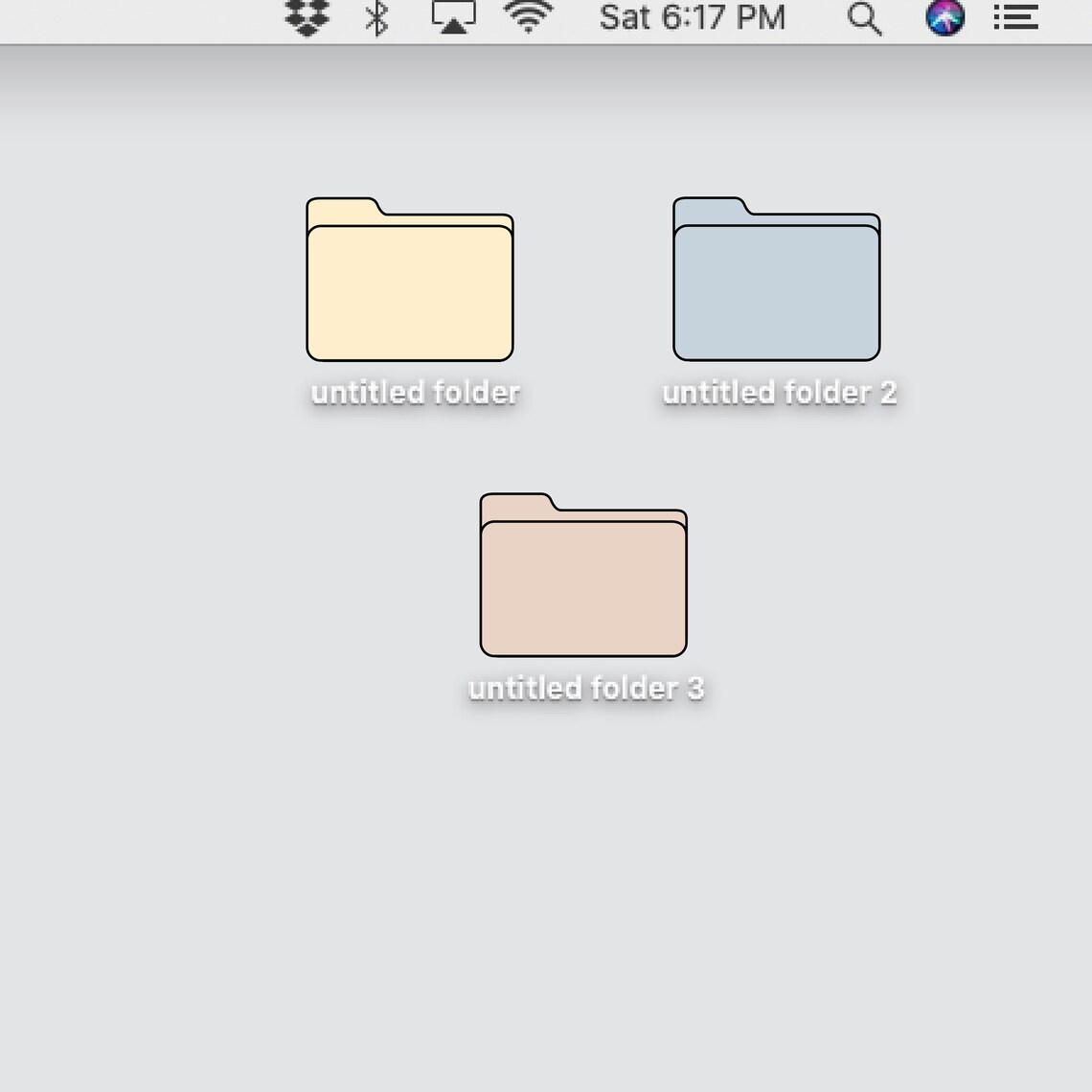The height and width of the screenshot is (1092, 1092).
Task: Click the label of untitled folder
Action: pos(414,392)
